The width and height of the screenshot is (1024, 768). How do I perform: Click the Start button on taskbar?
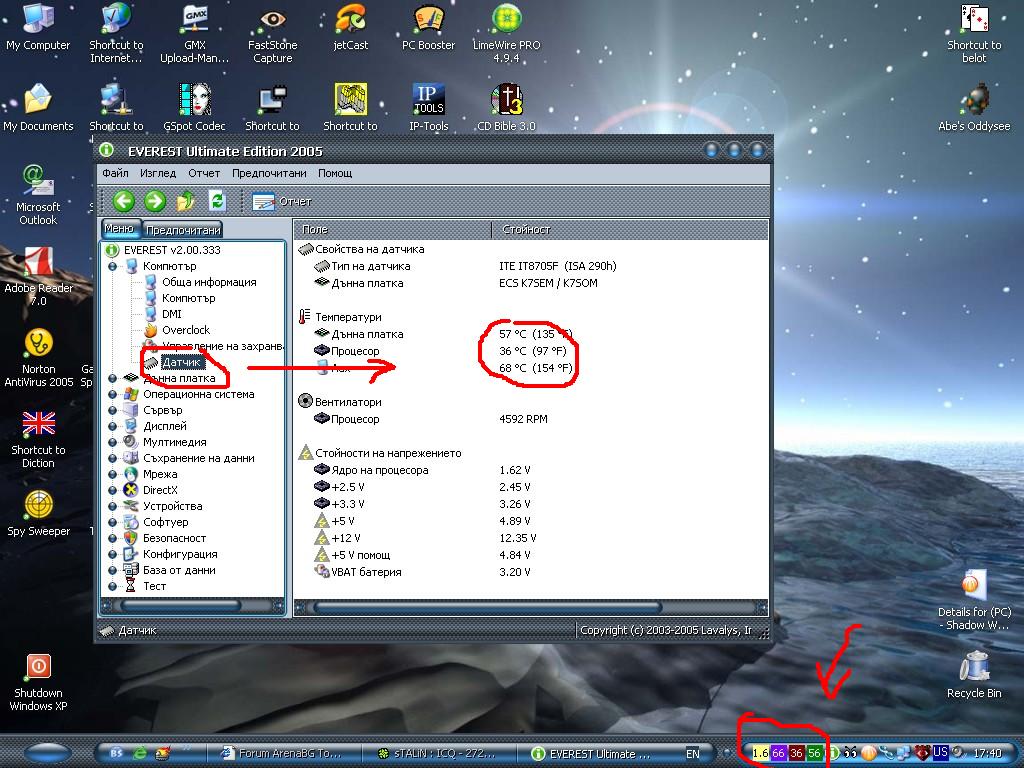47,753
